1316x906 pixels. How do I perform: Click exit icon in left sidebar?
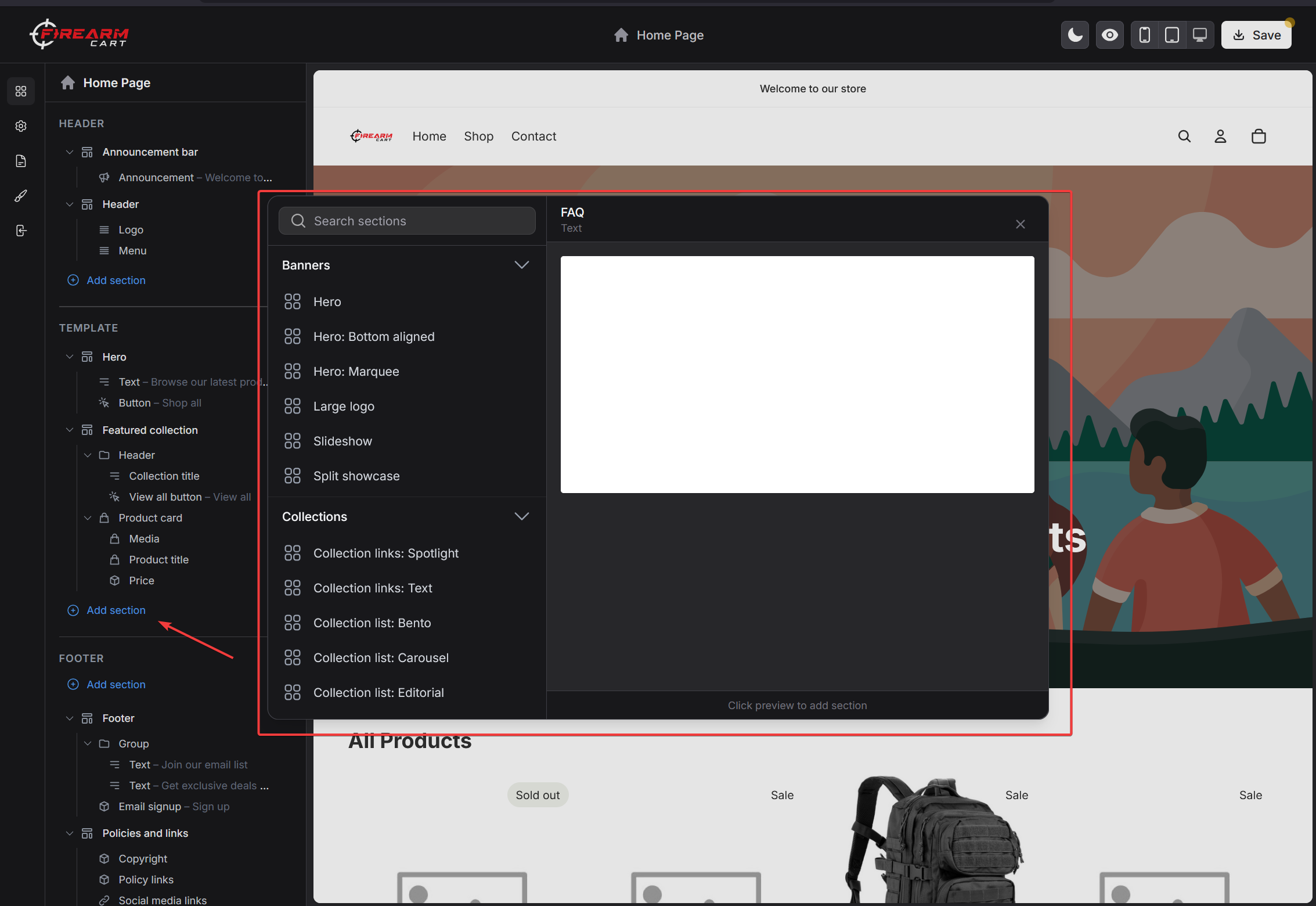(21, 231)
